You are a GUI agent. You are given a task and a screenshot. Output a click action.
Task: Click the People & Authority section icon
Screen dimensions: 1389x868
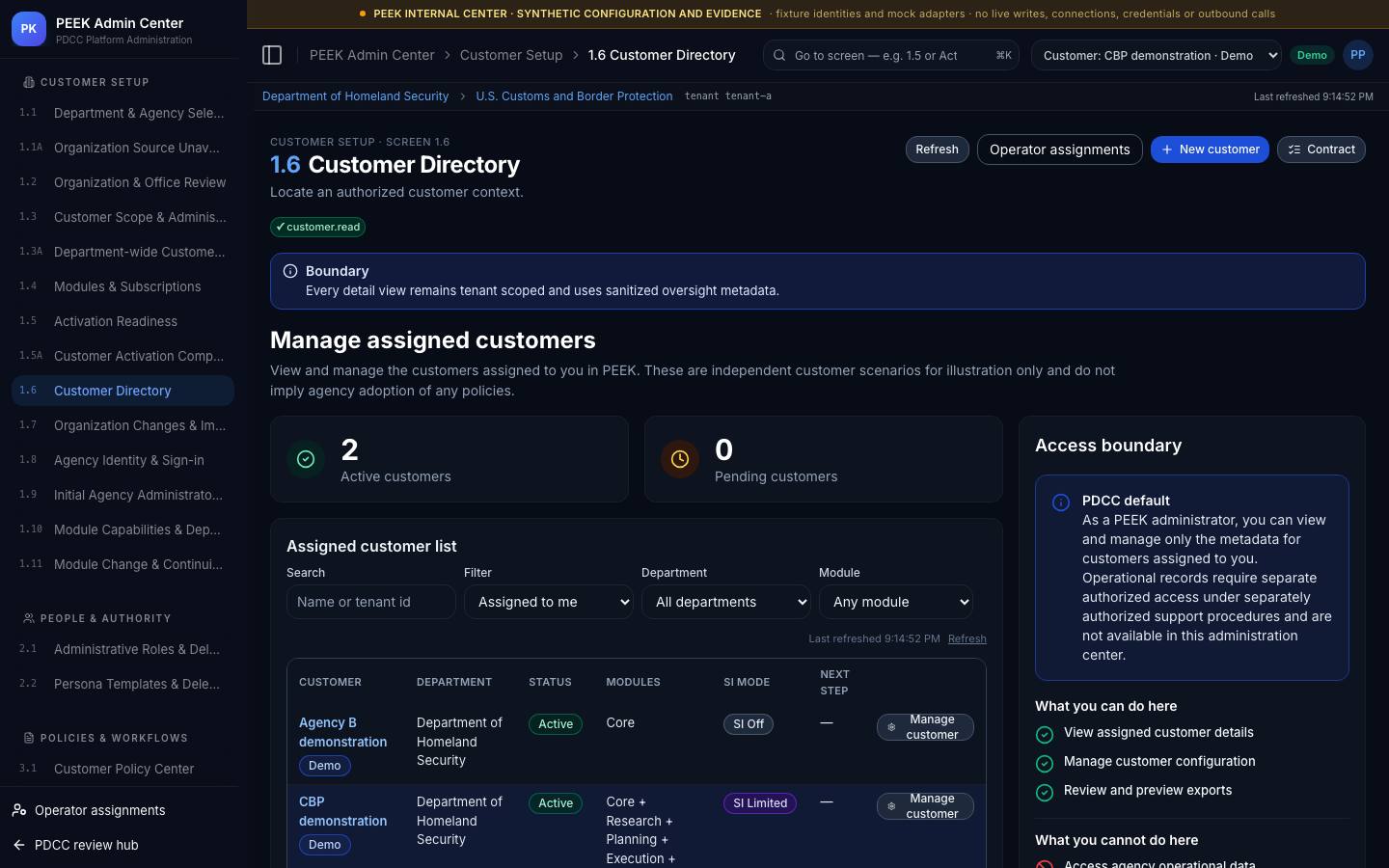coord(29,618)
